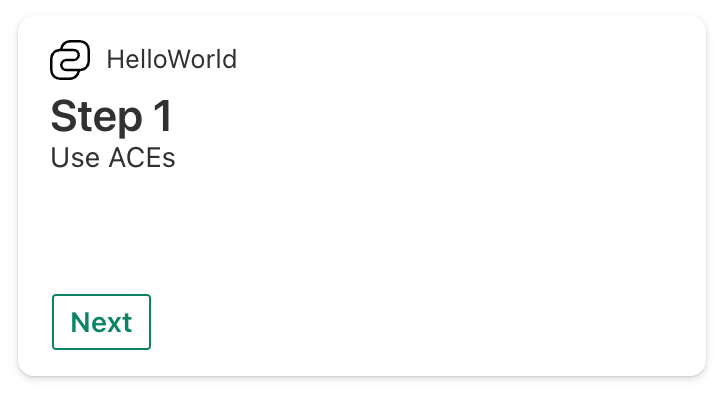The width and height of the screenshot is (726, 394).
Task: Click the HelloWorld interlocking-links logo icon
Action: 70,60
